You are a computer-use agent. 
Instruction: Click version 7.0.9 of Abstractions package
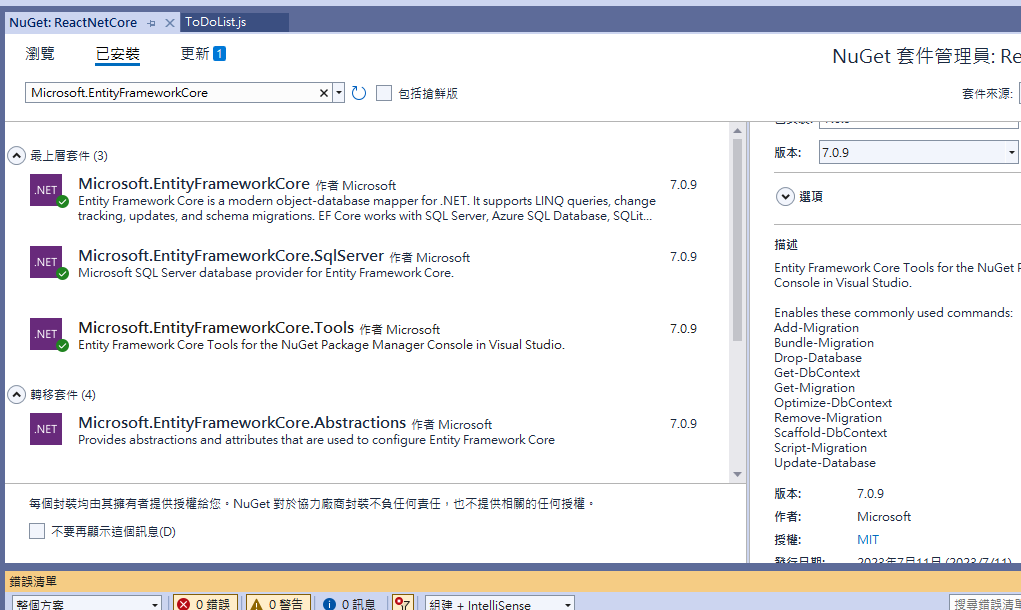pos(683,424)
